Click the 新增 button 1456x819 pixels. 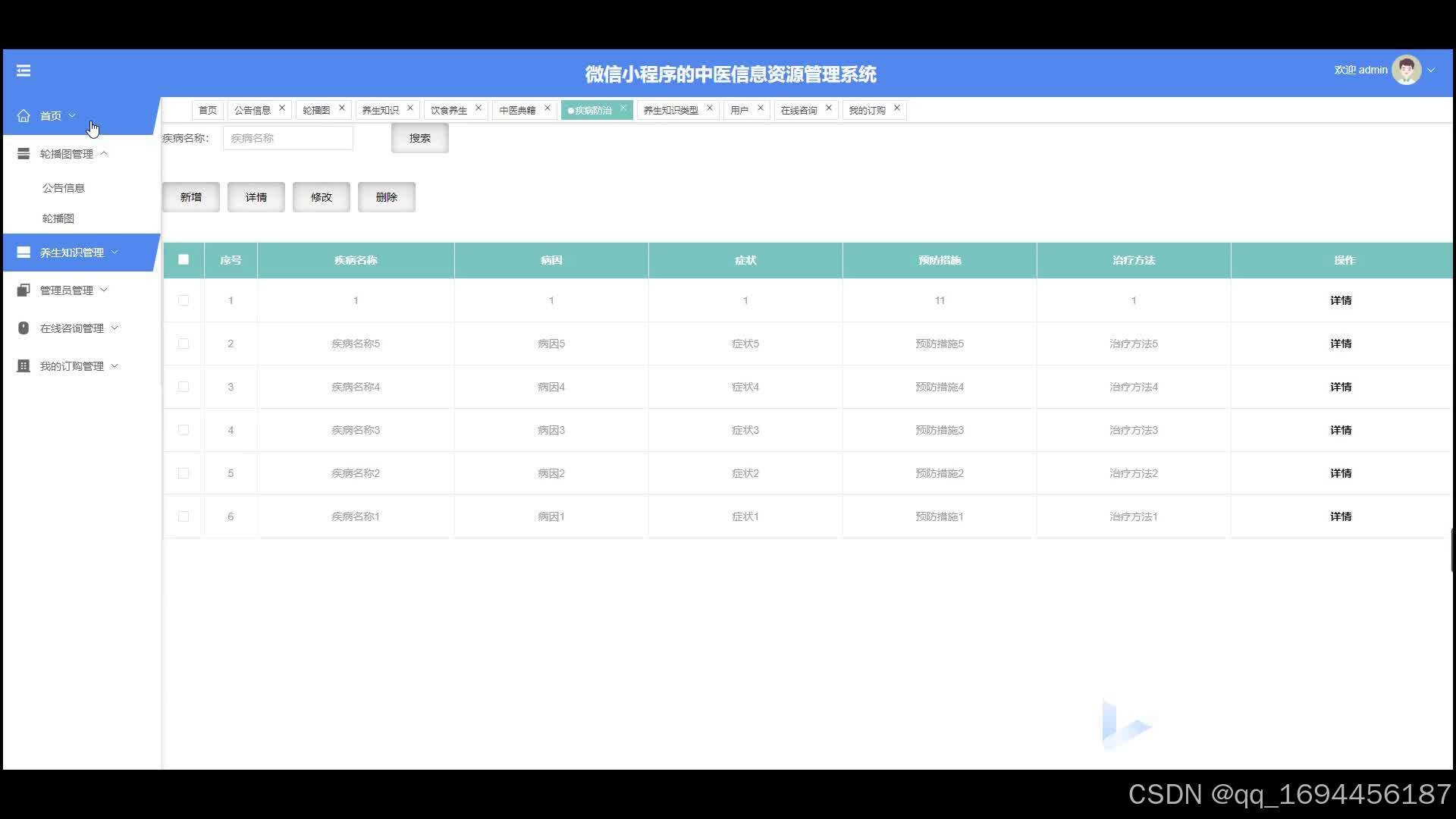(x=191, y=197)
